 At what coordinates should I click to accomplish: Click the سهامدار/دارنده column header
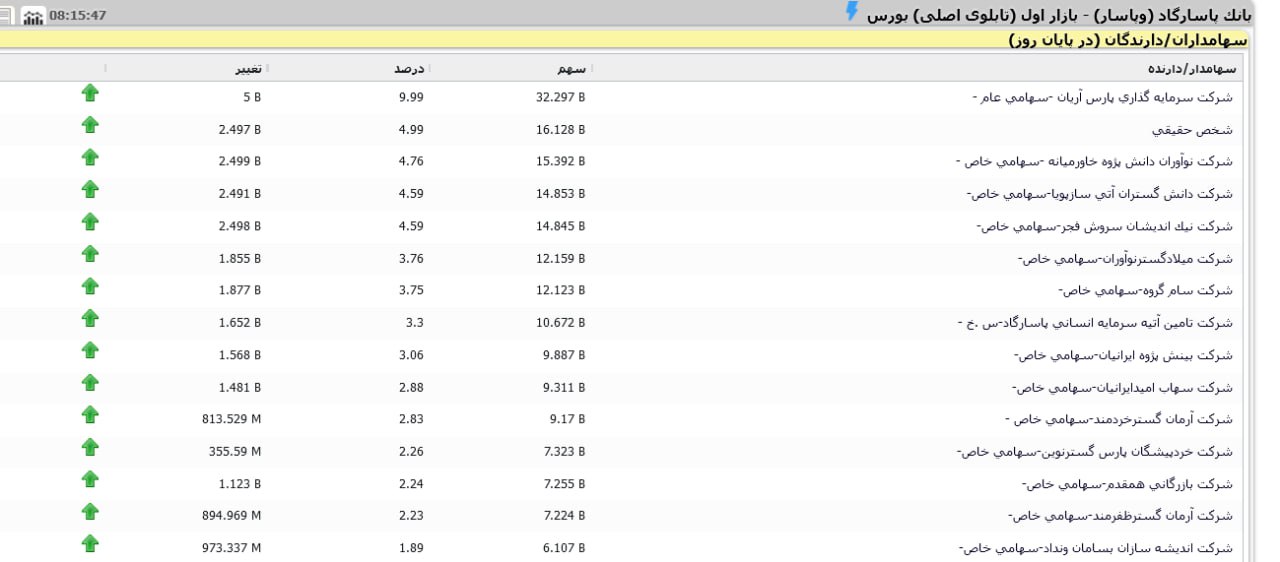click(x=1192, y=69)
